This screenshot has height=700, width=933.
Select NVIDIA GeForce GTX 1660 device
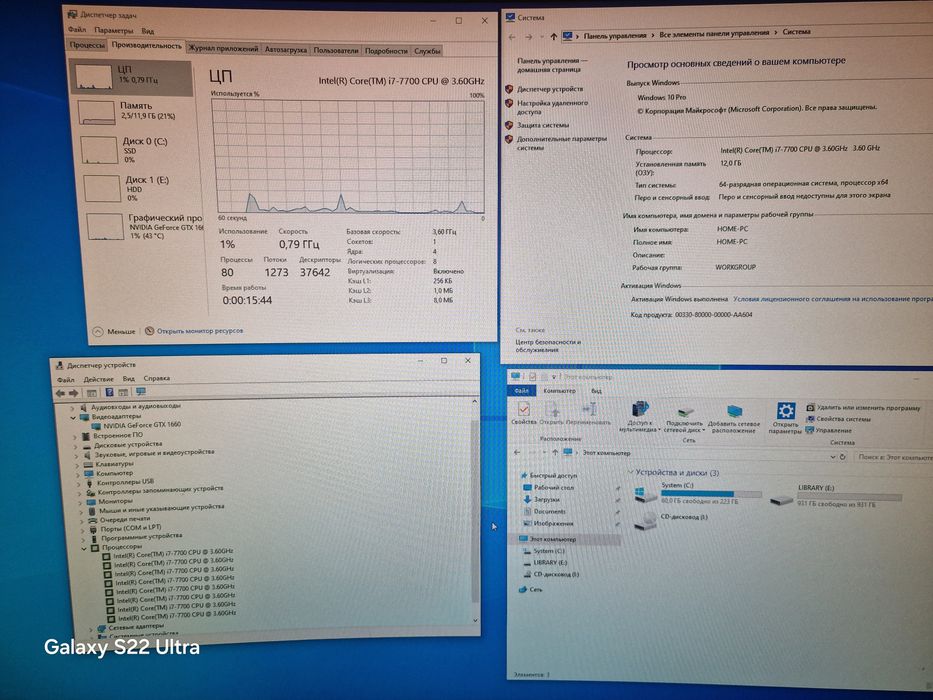tap(142, 425)
